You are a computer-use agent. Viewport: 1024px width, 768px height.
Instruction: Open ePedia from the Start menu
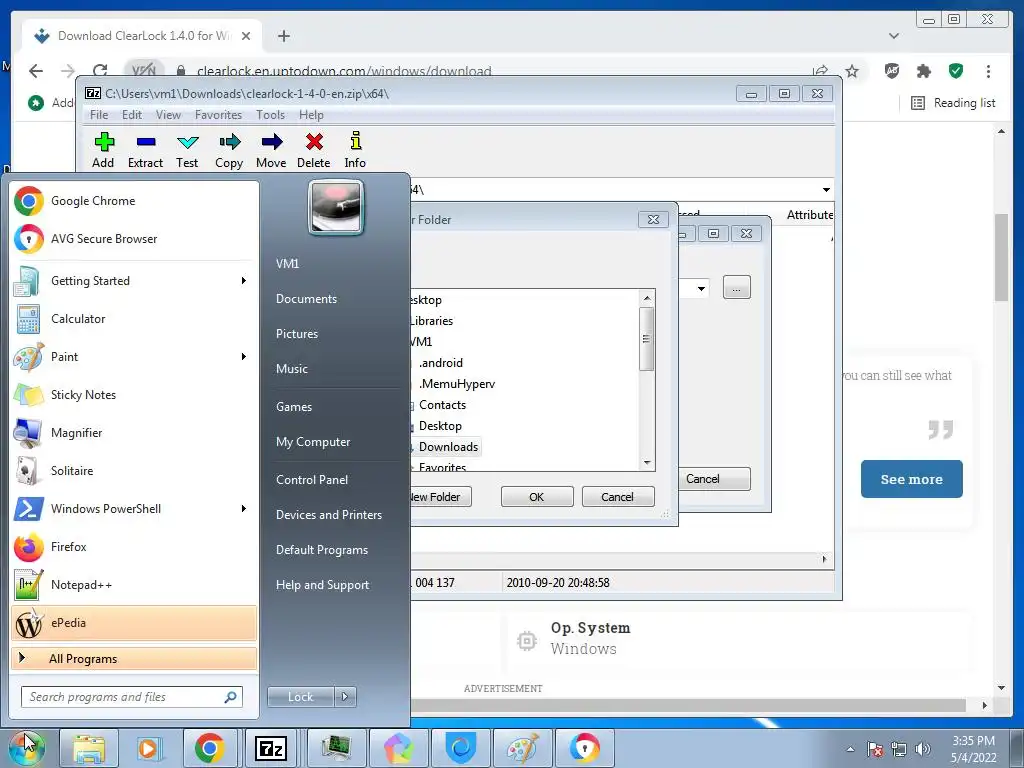[134, 623]
